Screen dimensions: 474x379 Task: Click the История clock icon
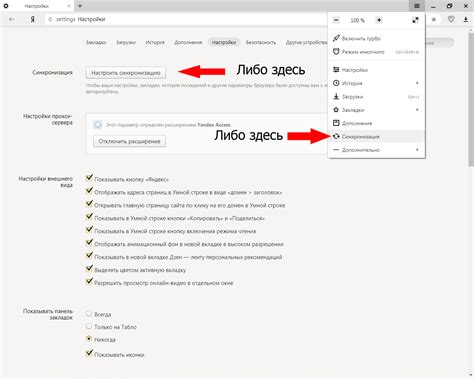(x=336, y=83)
